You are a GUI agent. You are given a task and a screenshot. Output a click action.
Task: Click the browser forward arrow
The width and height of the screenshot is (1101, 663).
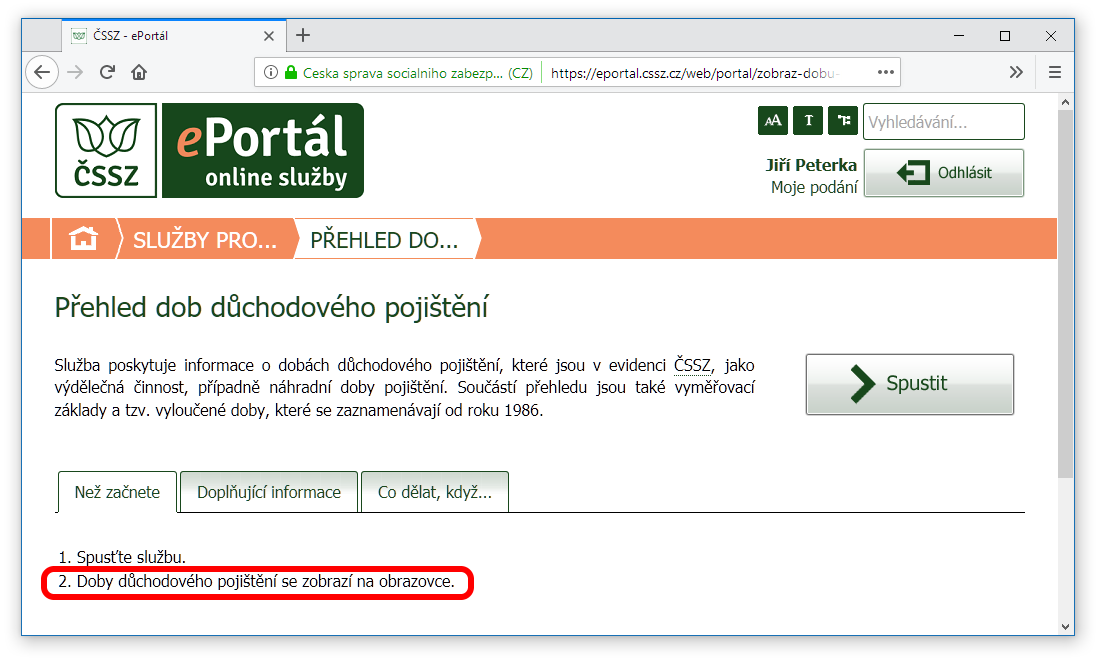pyautogui.click(x=75, y=72)
